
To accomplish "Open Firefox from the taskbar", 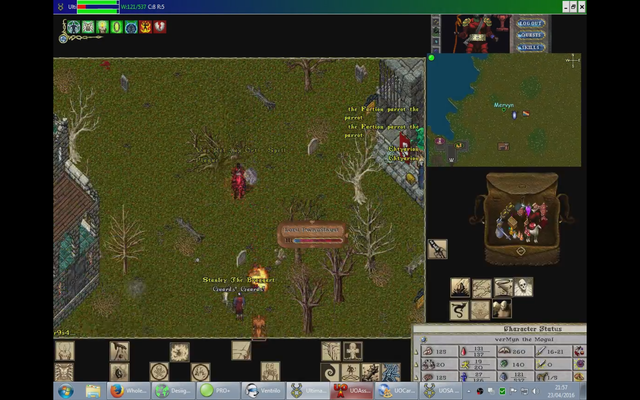I will 128,391.
